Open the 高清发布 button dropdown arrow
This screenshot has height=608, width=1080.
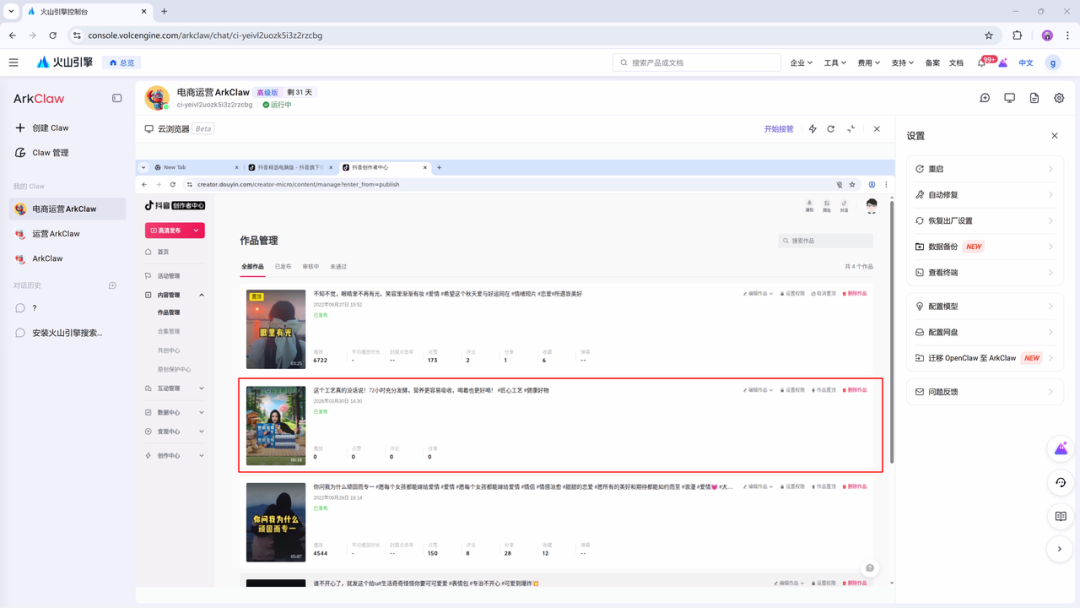196,230
